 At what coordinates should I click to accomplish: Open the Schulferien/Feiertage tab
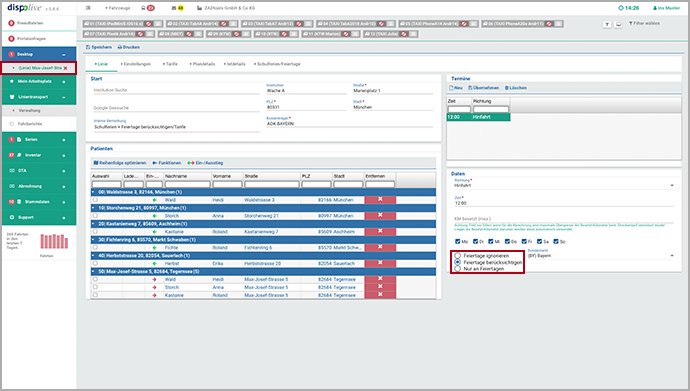pyautogui.click(x=277, y=64)
